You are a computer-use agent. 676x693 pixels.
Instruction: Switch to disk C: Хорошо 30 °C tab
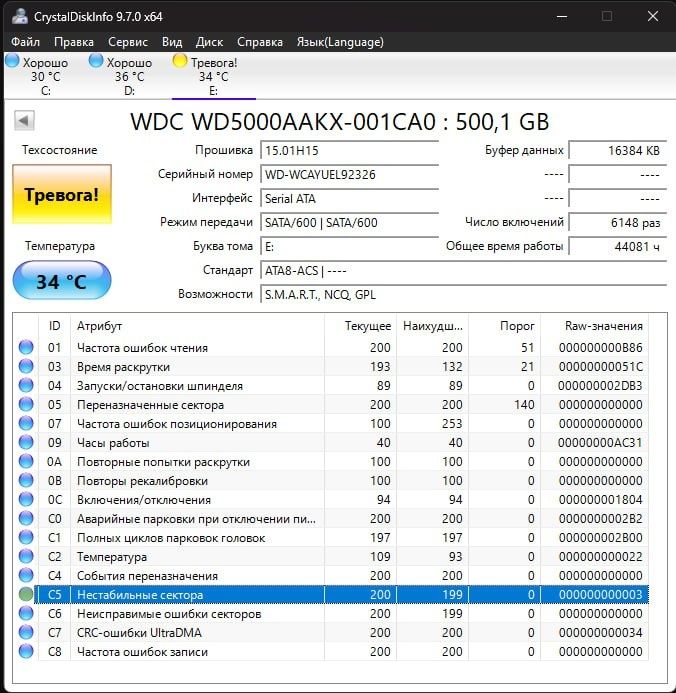46,76
